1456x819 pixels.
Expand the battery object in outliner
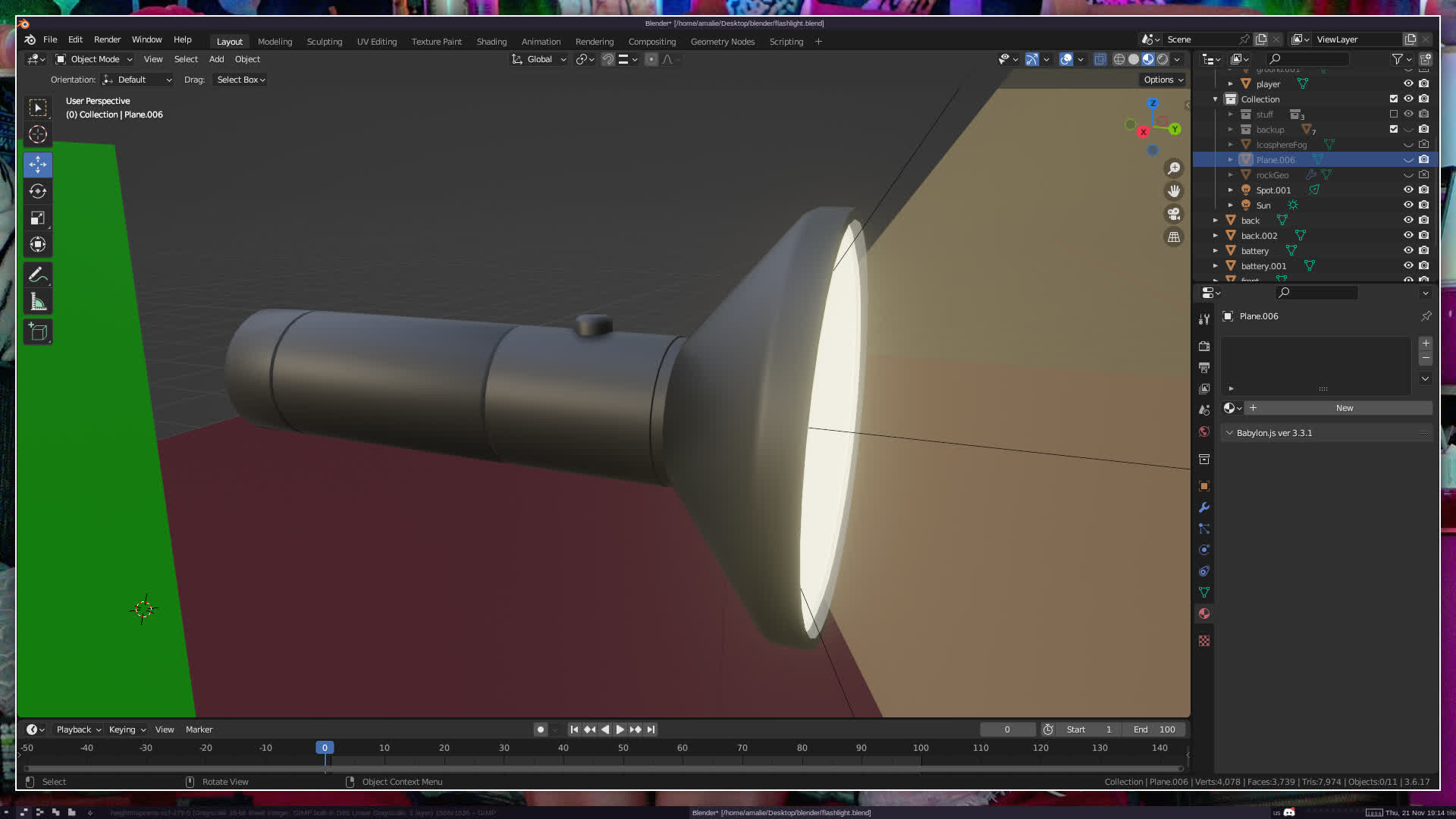click(x=1216, y=250)
